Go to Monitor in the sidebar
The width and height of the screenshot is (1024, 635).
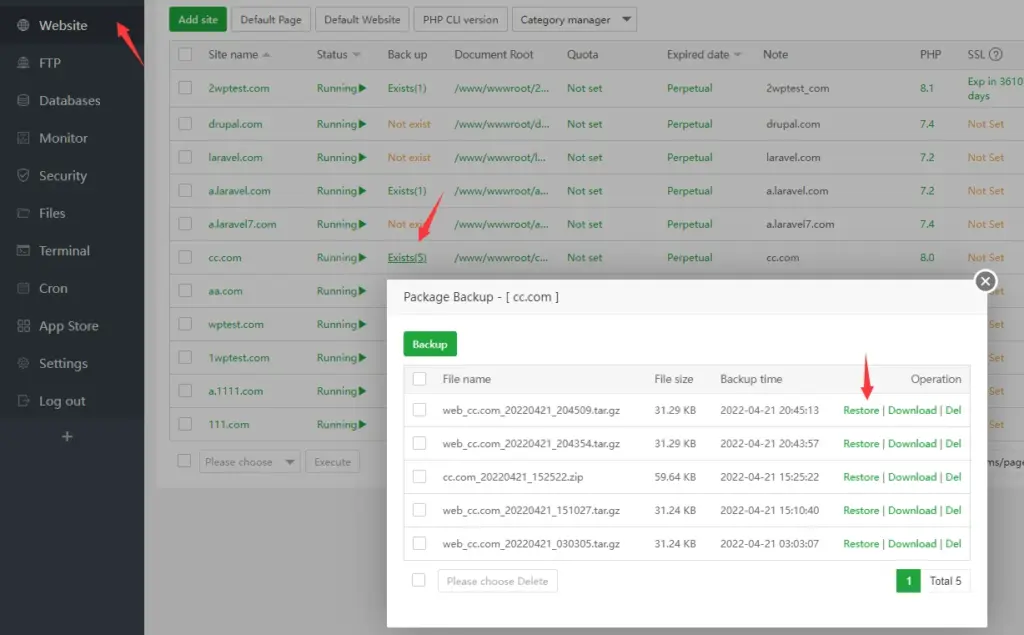point(62,138)
